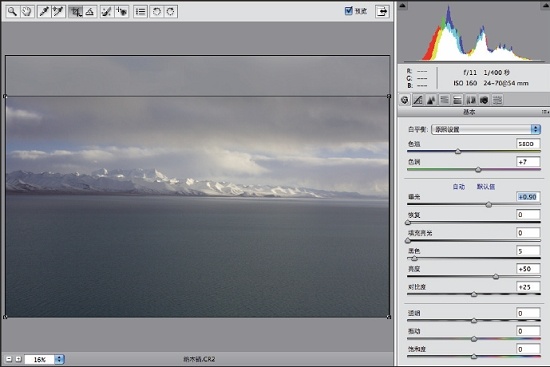The width and height of the screenshot is (550, 367).
Task: Toggle the 预览 preview checkbox
Action: [x=348, y=11]
